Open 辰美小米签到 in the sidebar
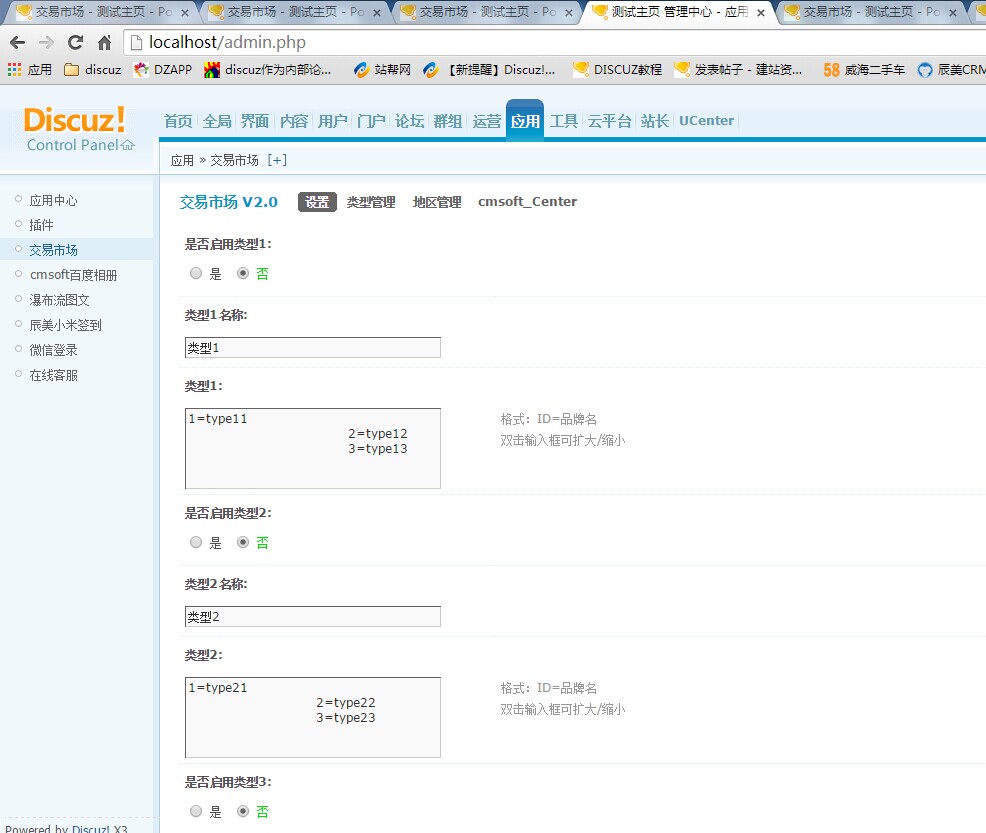The height and width of the screenshot is (833, 986). pos(65,325)
